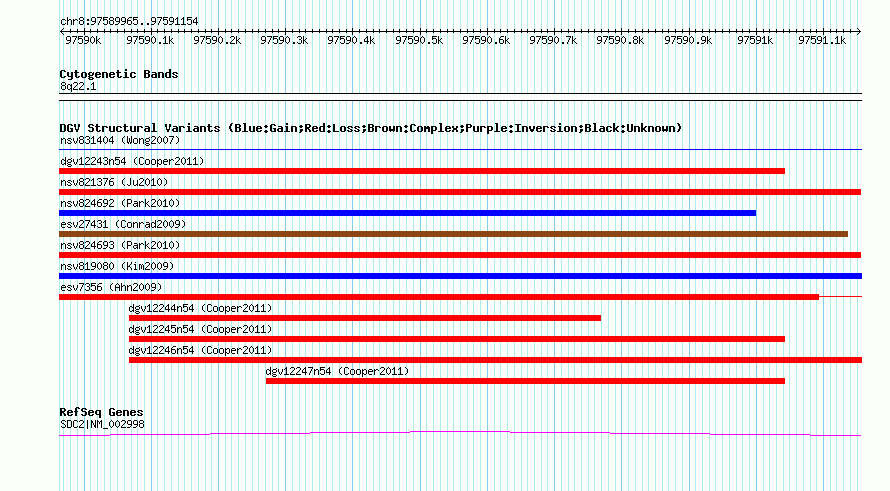Select the nsv819080 (Kim2009) label
The image size is (890, 491).
tap(117, 266)
